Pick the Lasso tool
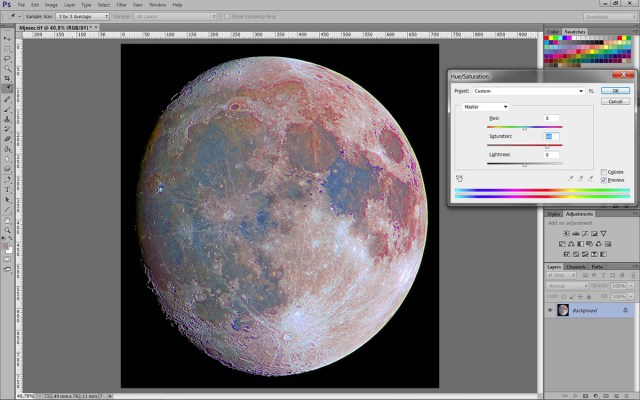This screenshot has width=640, height=400. (x=7, y=59)
